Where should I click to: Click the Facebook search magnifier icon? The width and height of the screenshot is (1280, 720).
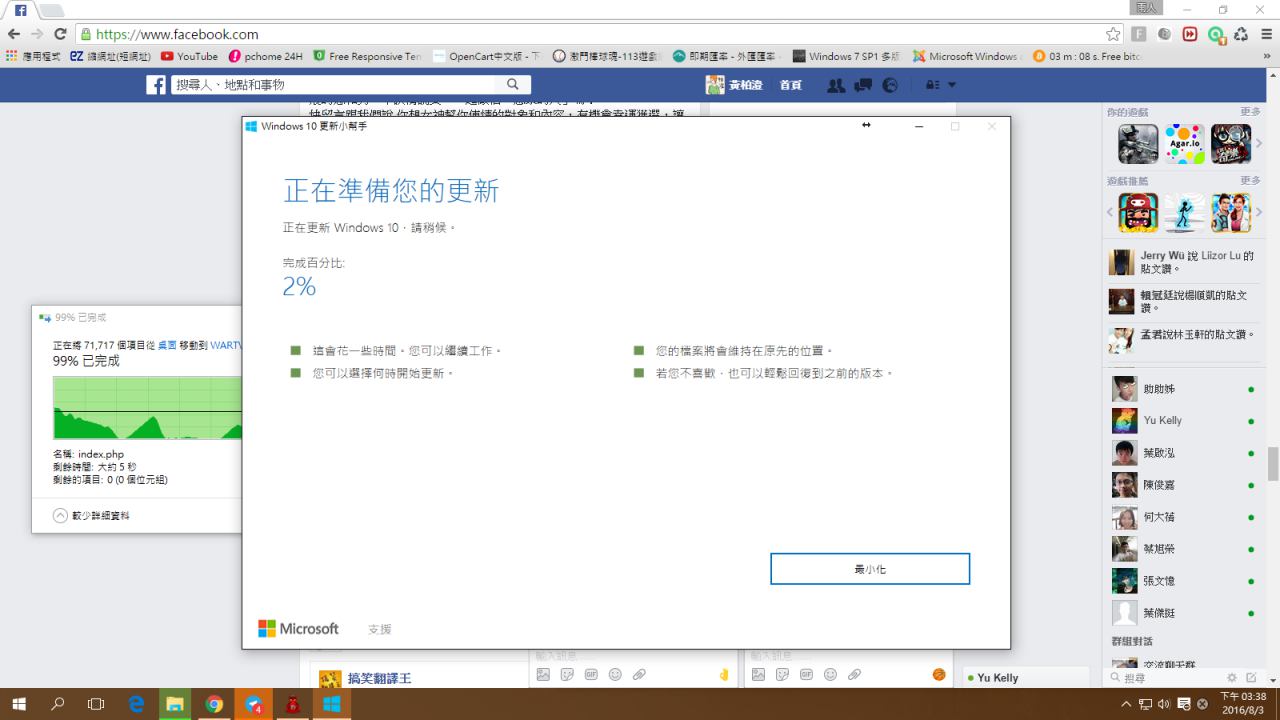click(x=513, y=85)
